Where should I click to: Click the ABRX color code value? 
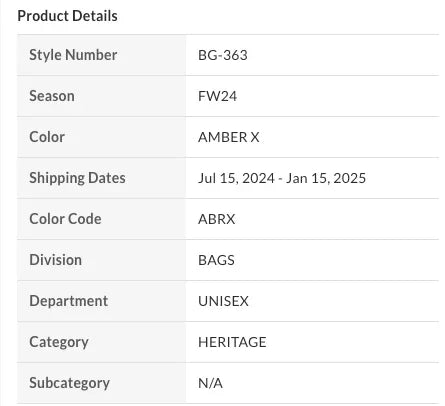[216, 219]
